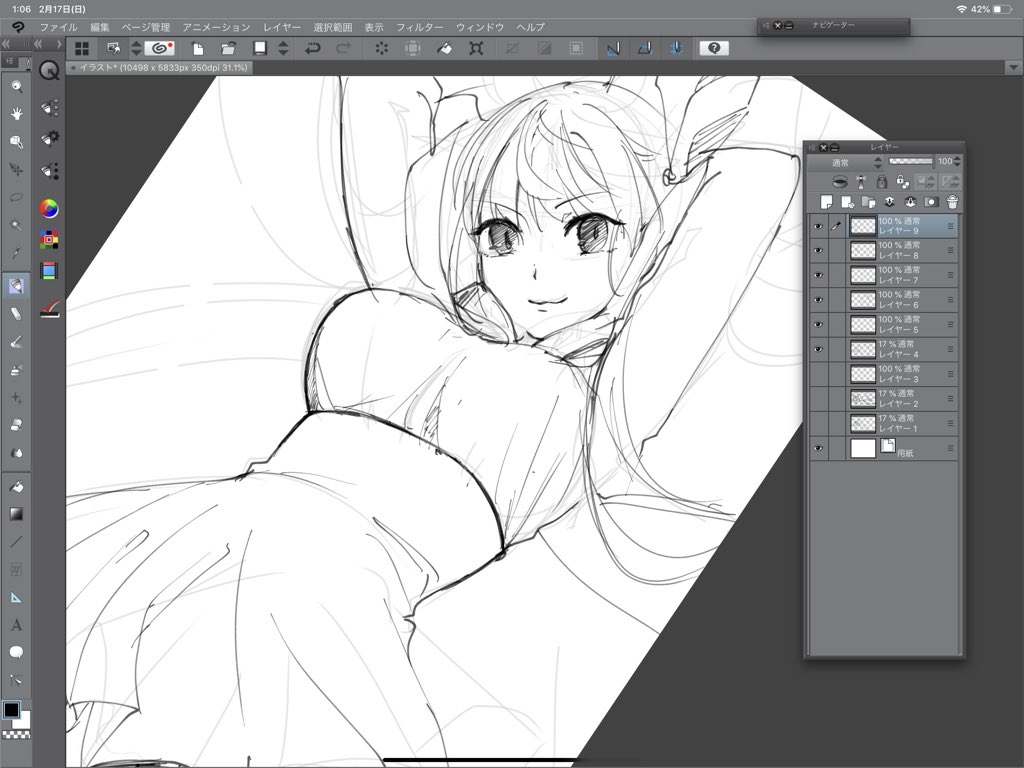
Task: Select the Blend droplet tool
Action: click(x=16, y=453)
